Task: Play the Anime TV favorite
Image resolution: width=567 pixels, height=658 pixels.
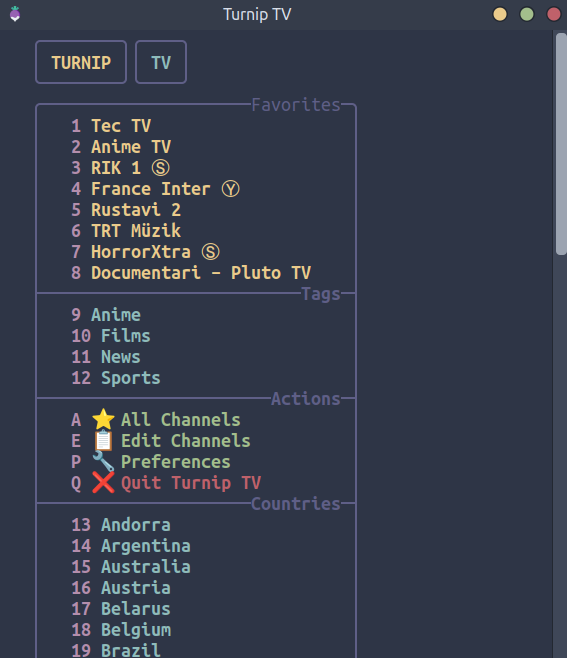Action: (131, 147)
